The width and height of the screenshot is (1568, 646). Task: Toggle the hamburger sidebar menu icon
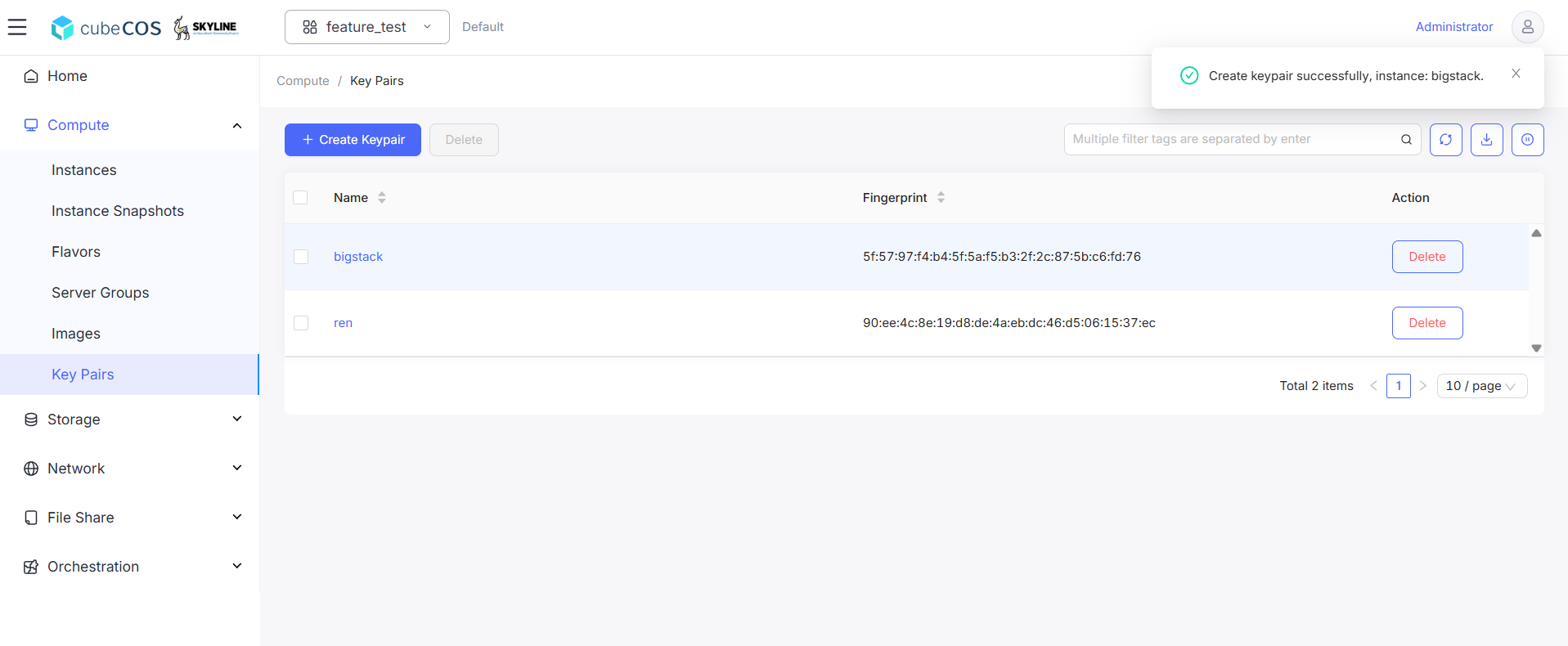[x=17, y=27]
